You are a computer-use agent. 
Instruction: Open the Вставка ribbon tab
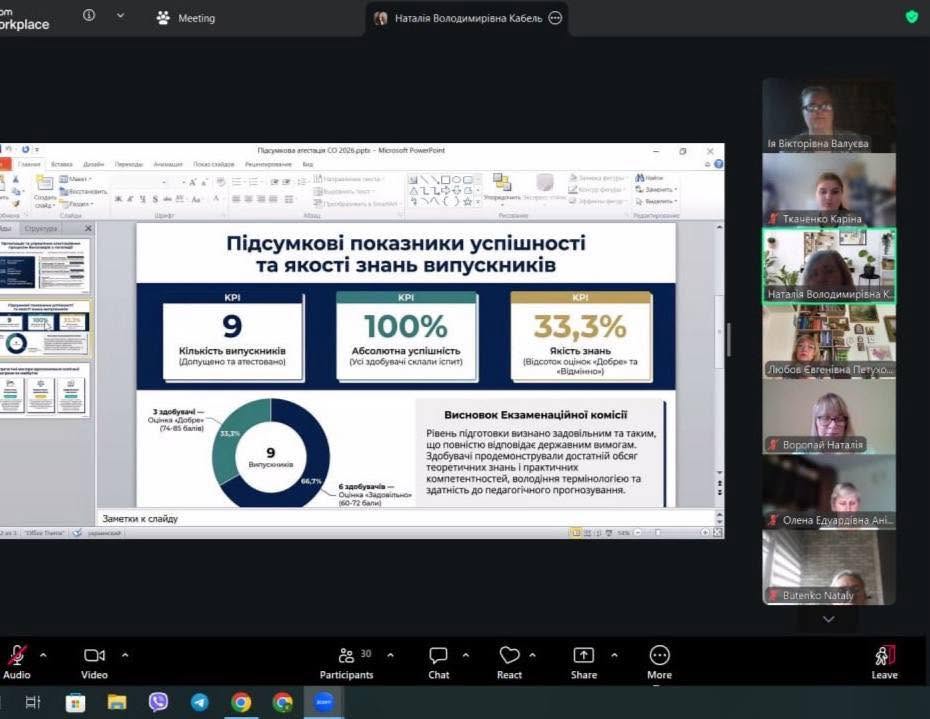pos(62,164)
